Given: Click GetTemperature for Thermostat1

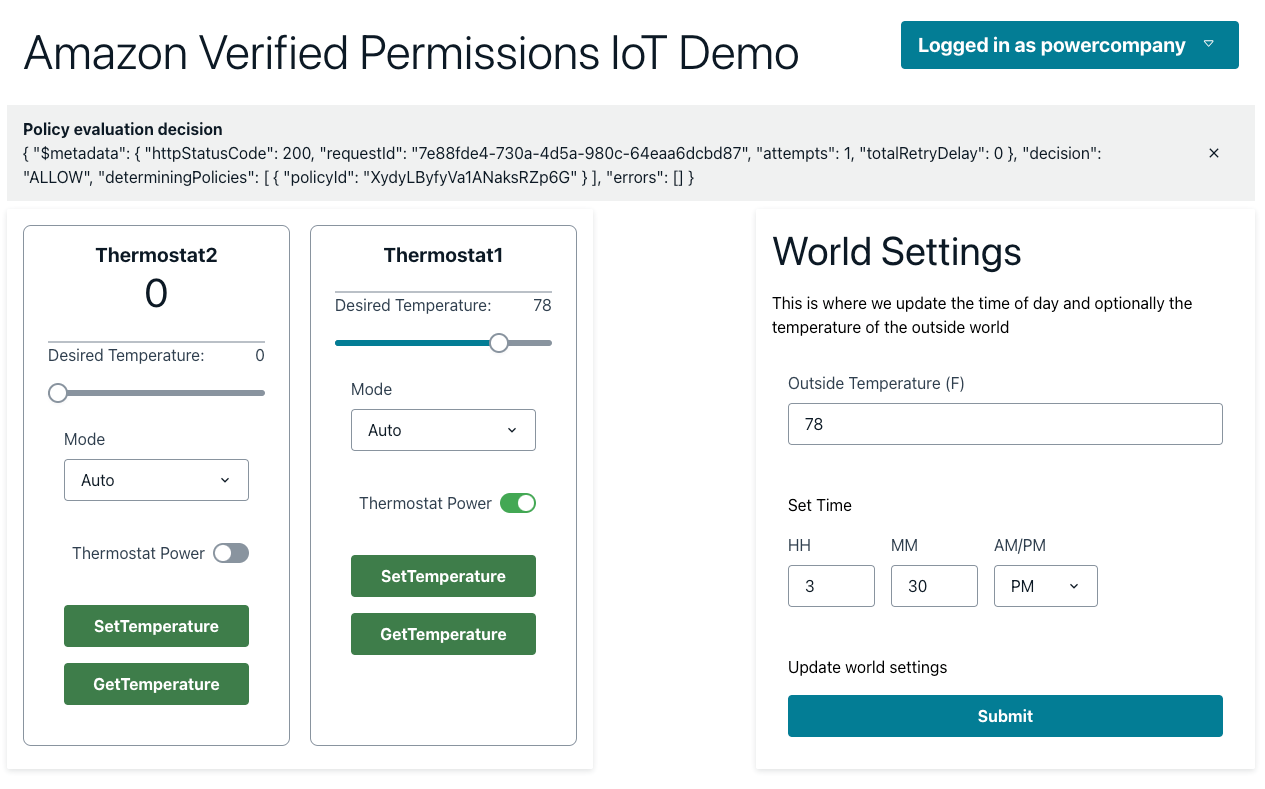Looking at the screenshot, I should (x=443, y=634).
